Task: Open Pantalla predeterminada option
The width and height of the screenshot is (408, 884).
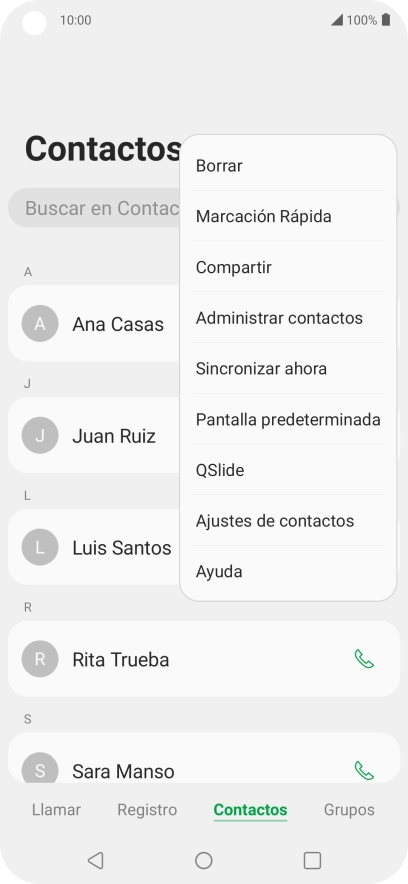Action: click(288, 419)
